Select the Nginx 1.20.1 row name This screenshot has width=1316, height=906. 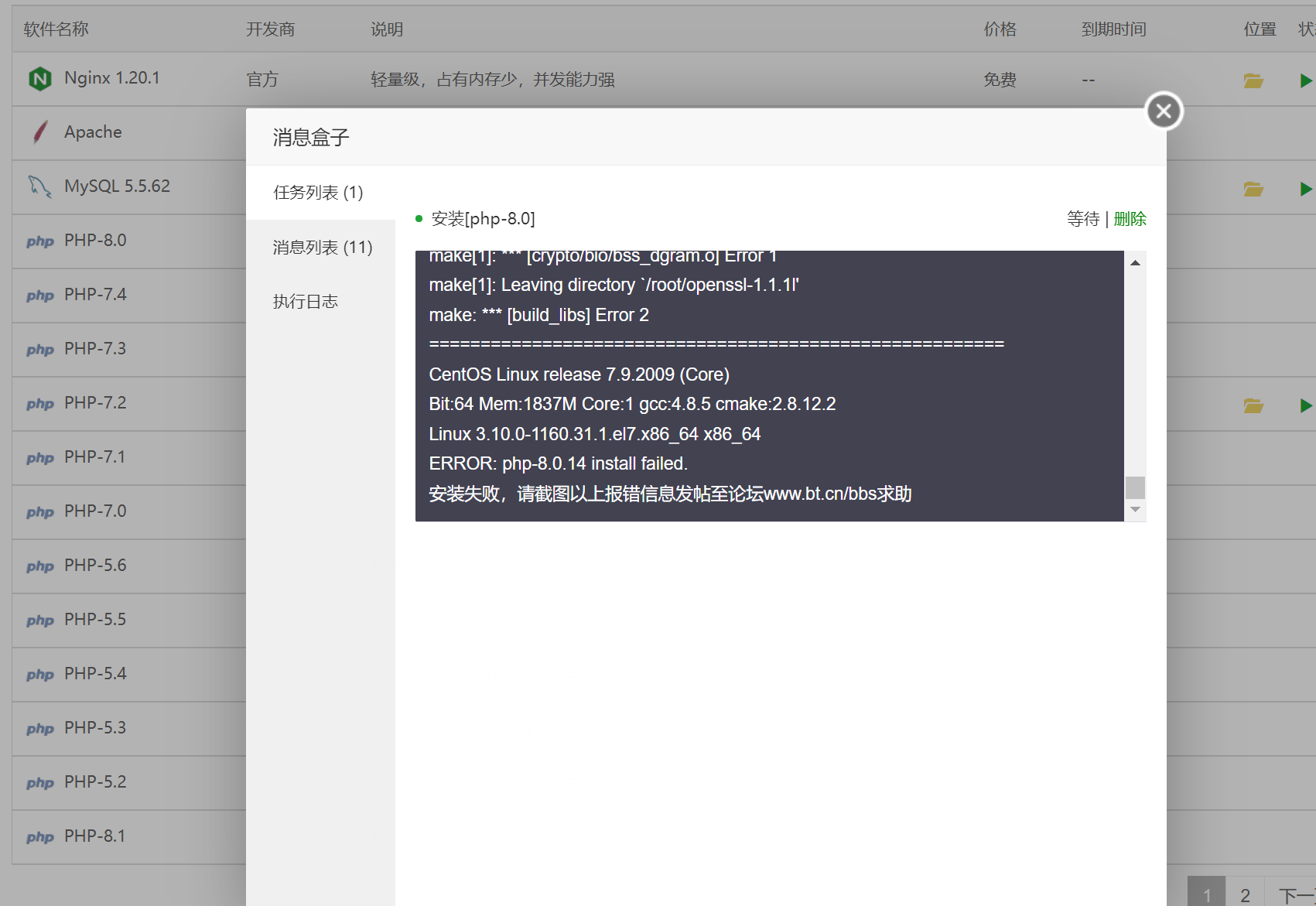pos(112,78)
